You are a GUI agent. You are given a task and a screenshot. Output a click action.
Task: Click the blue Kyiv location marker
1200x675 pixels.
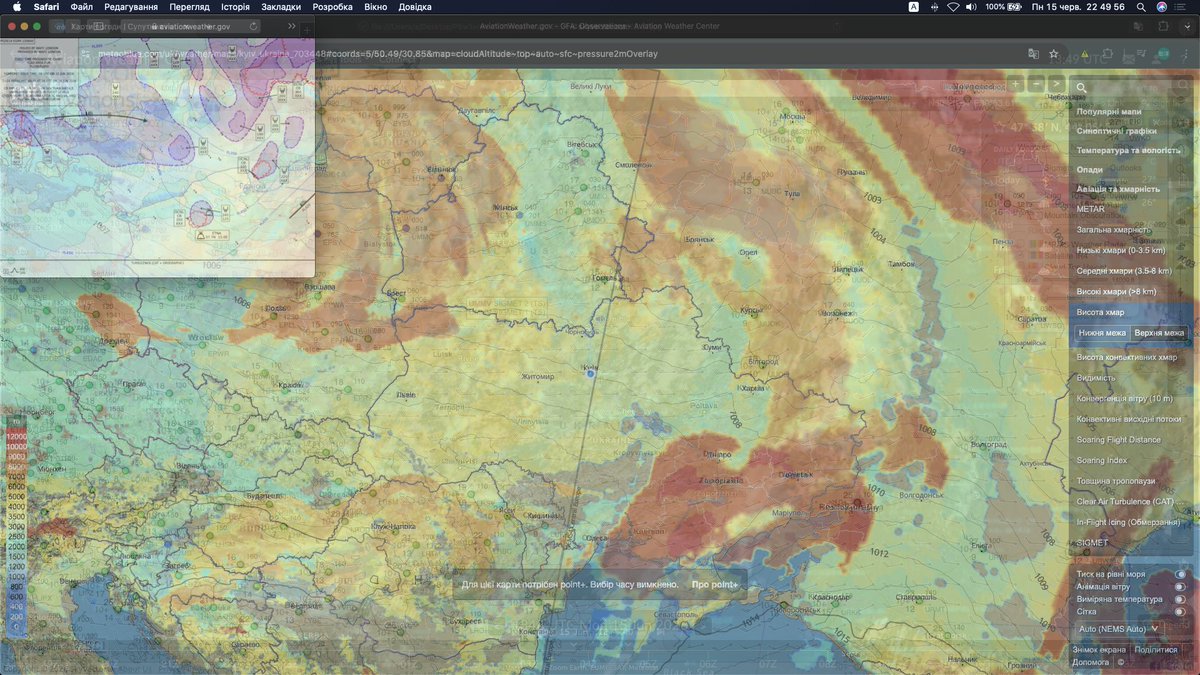click(x=591, y=374)
